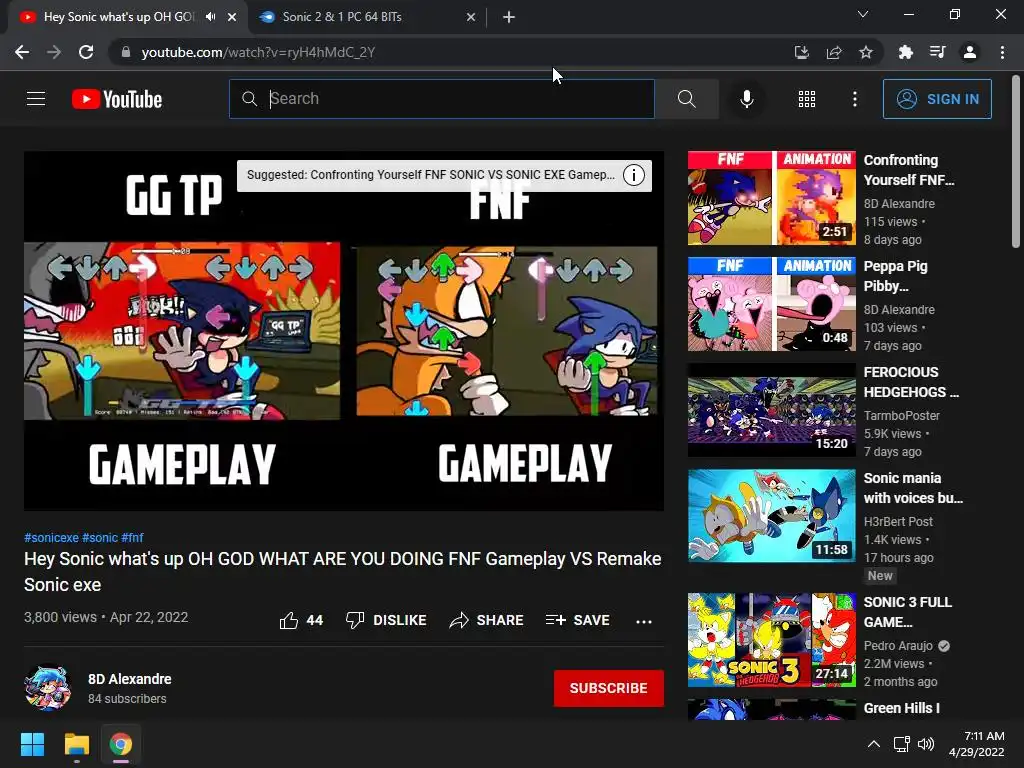Click the address bar URL
This screenshot has width=1024, height=768.
258,52
